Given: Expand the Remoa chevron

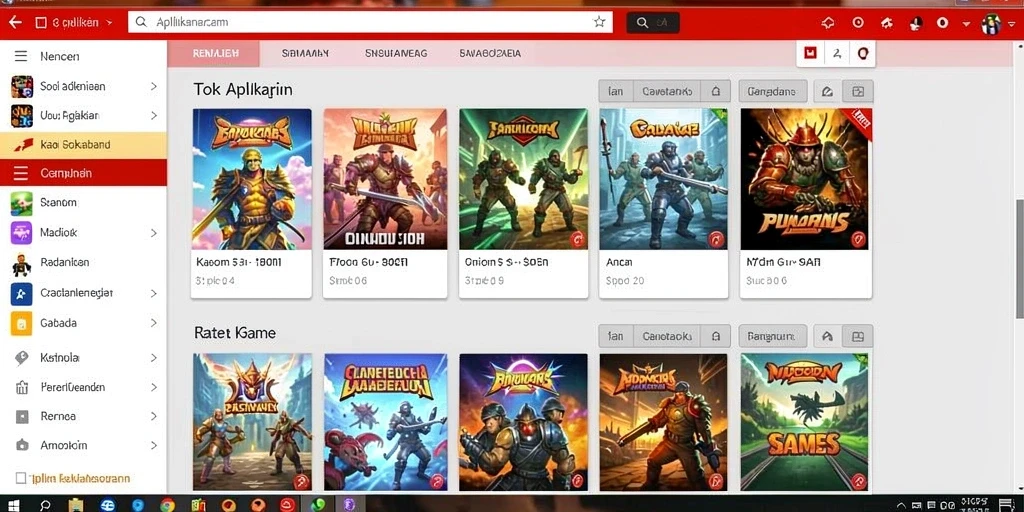Looking at the screenshot, I should pos(154,417).
